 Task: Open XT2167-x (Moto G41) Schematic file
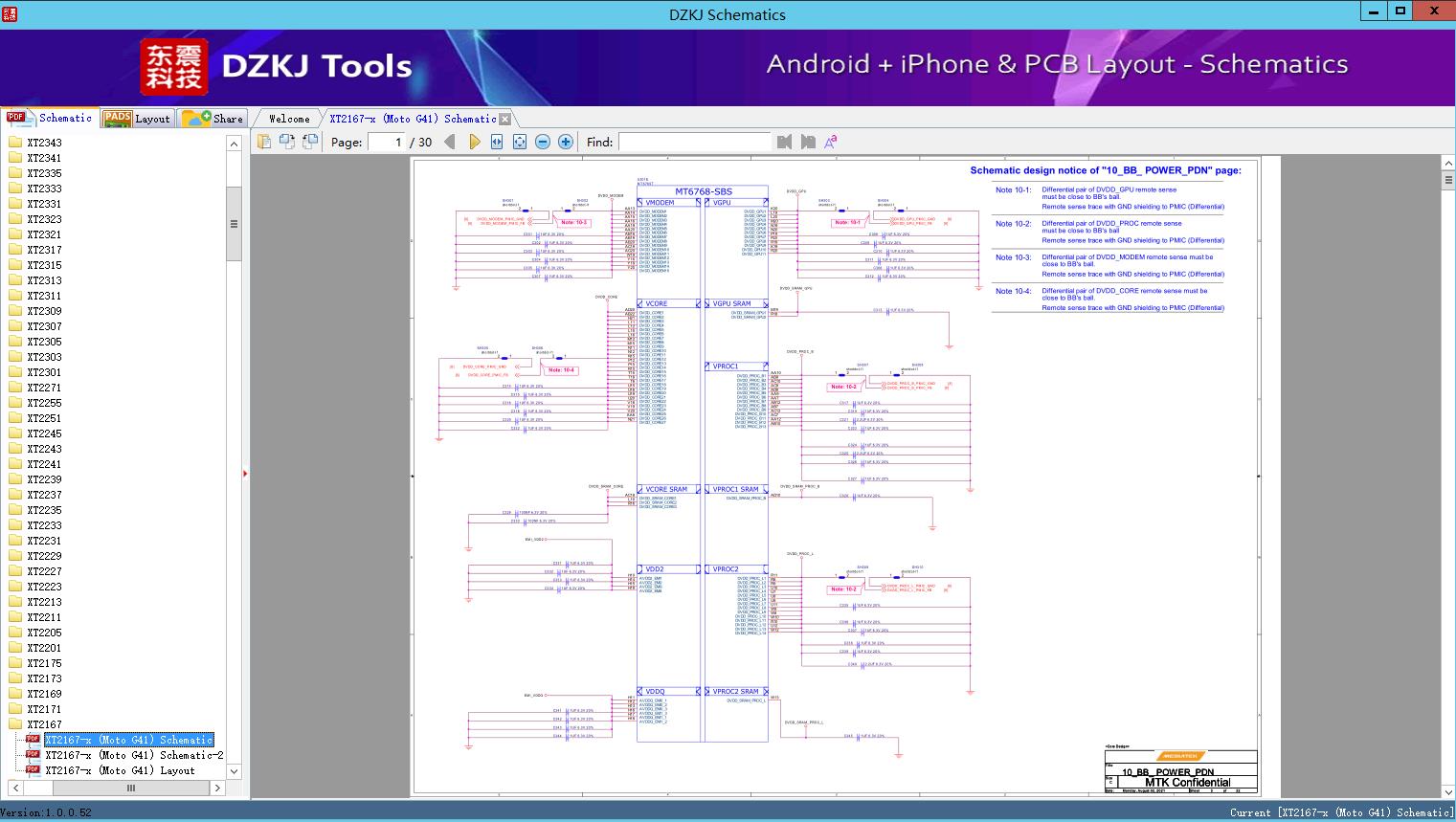point(128,740)
